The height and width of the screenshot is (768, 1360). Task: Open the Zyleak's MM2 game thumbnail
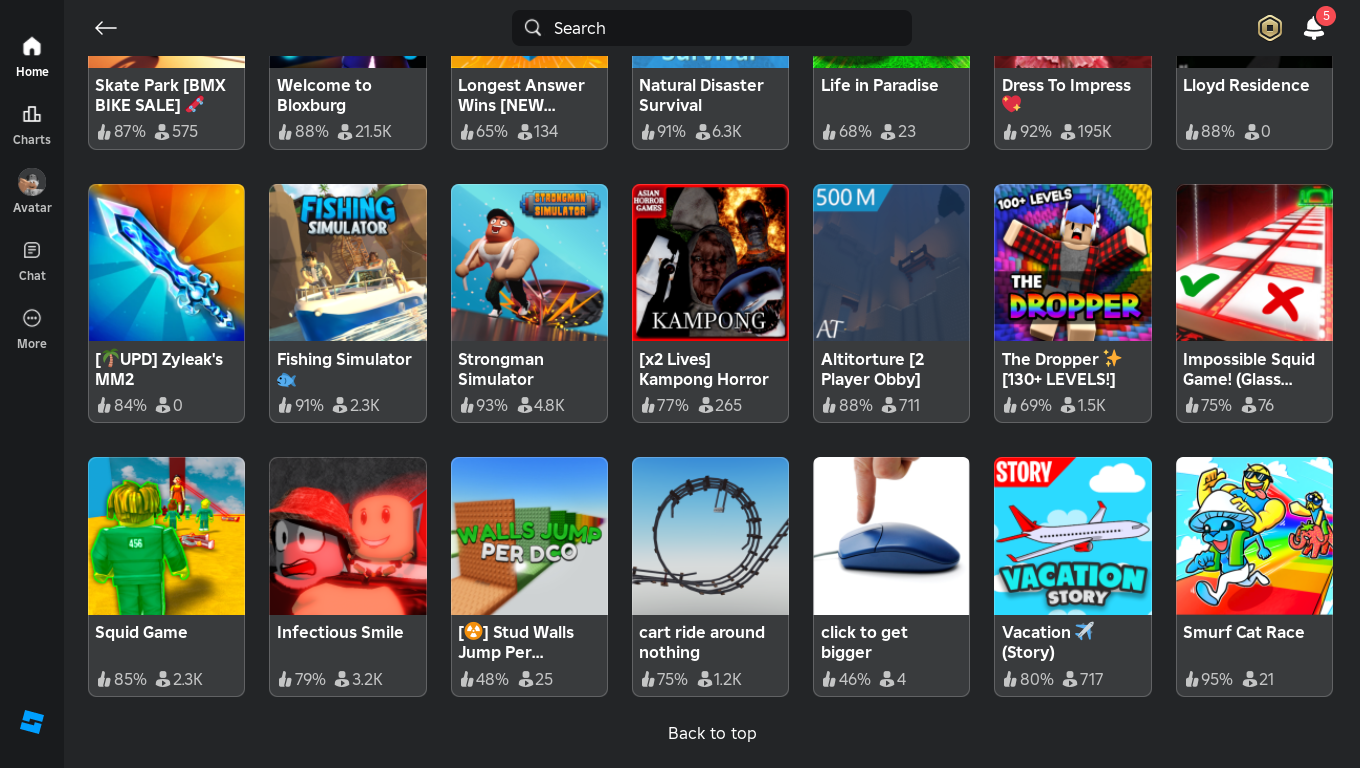coord(166,263)
